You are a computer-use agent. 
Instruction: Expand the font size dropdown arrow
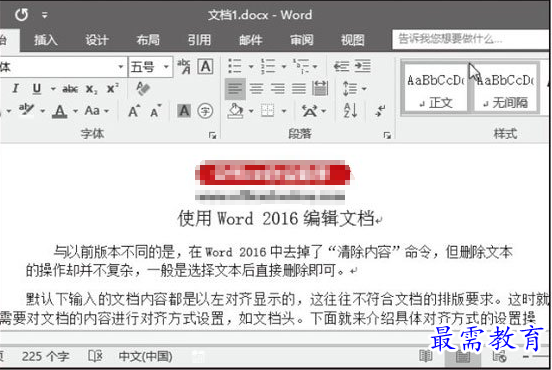pyautogui.click(x=167, y=67)
